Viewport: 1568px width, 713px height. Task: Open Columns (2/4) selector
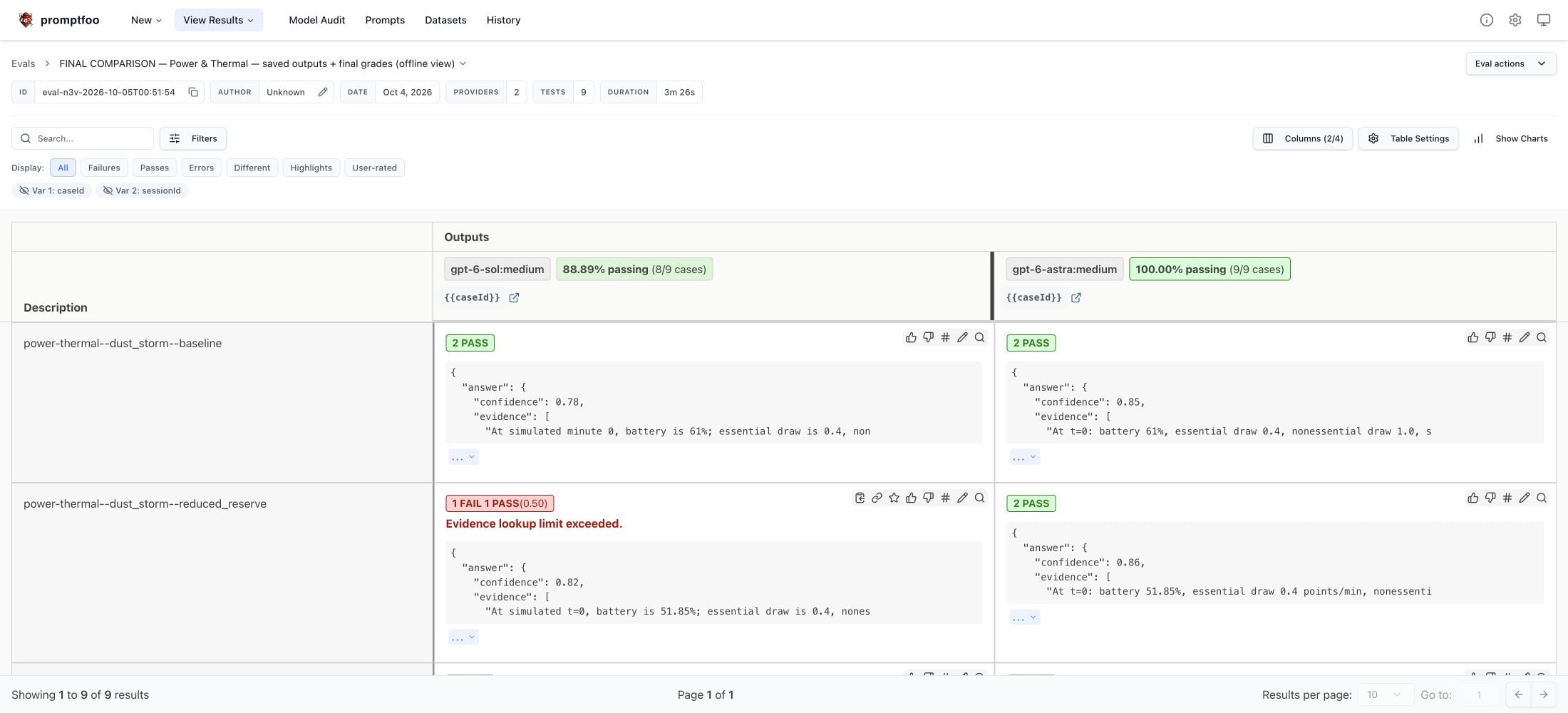[x=1302, y=138]
